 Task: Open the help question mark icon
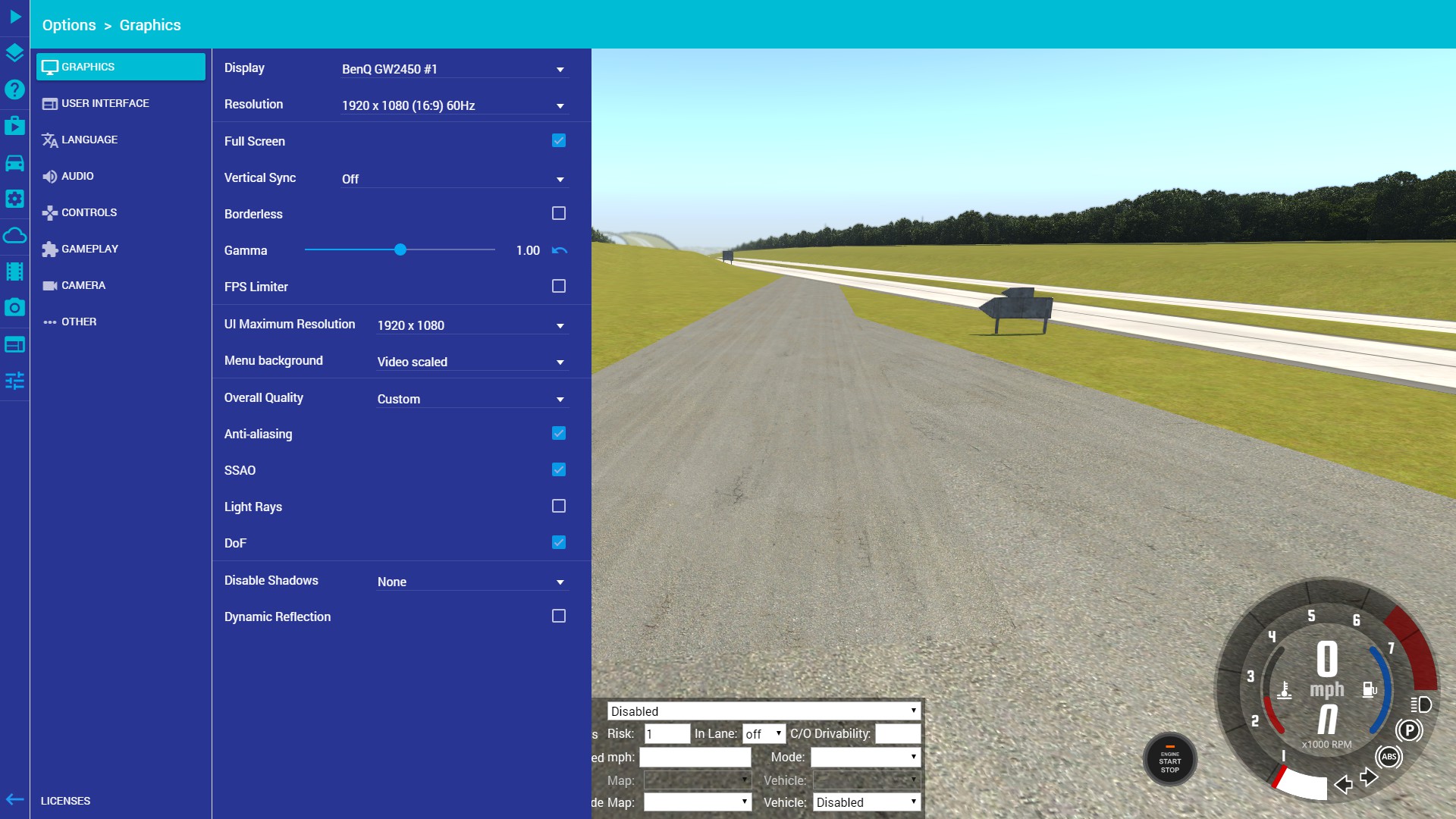coord(14,89)
